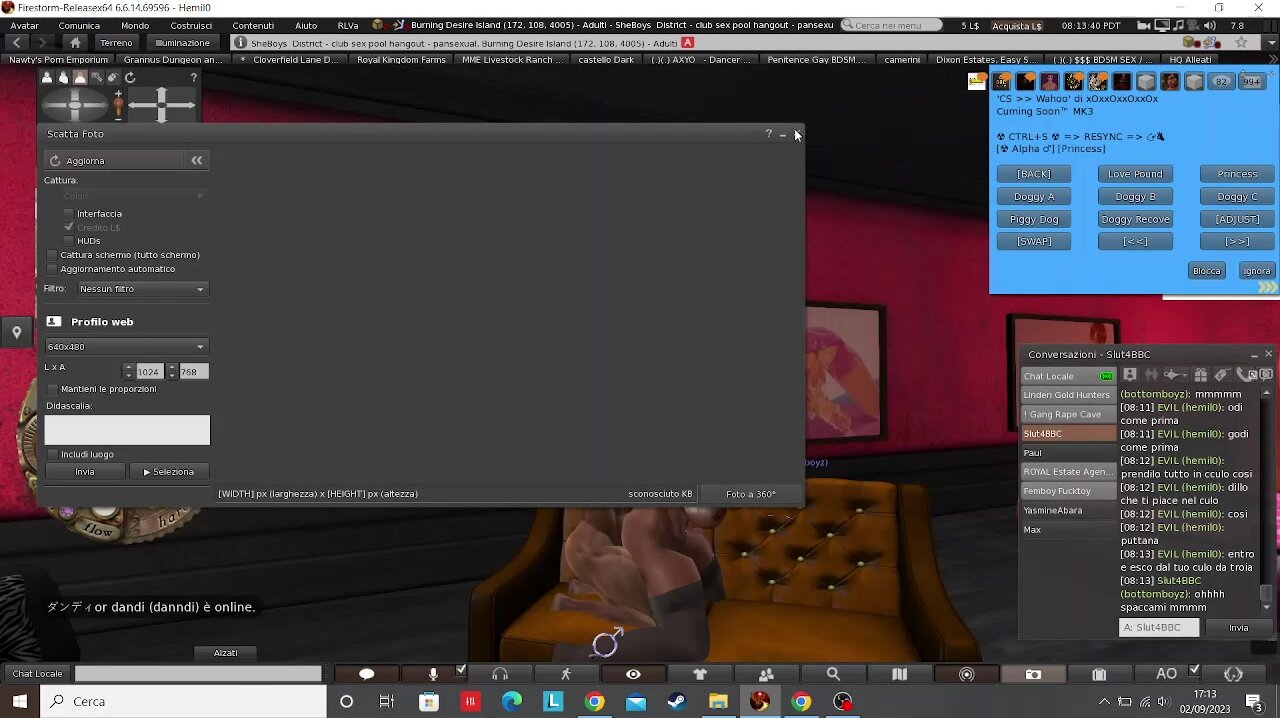Switch to the Chat Locale conversation tab

point(1049,376)
